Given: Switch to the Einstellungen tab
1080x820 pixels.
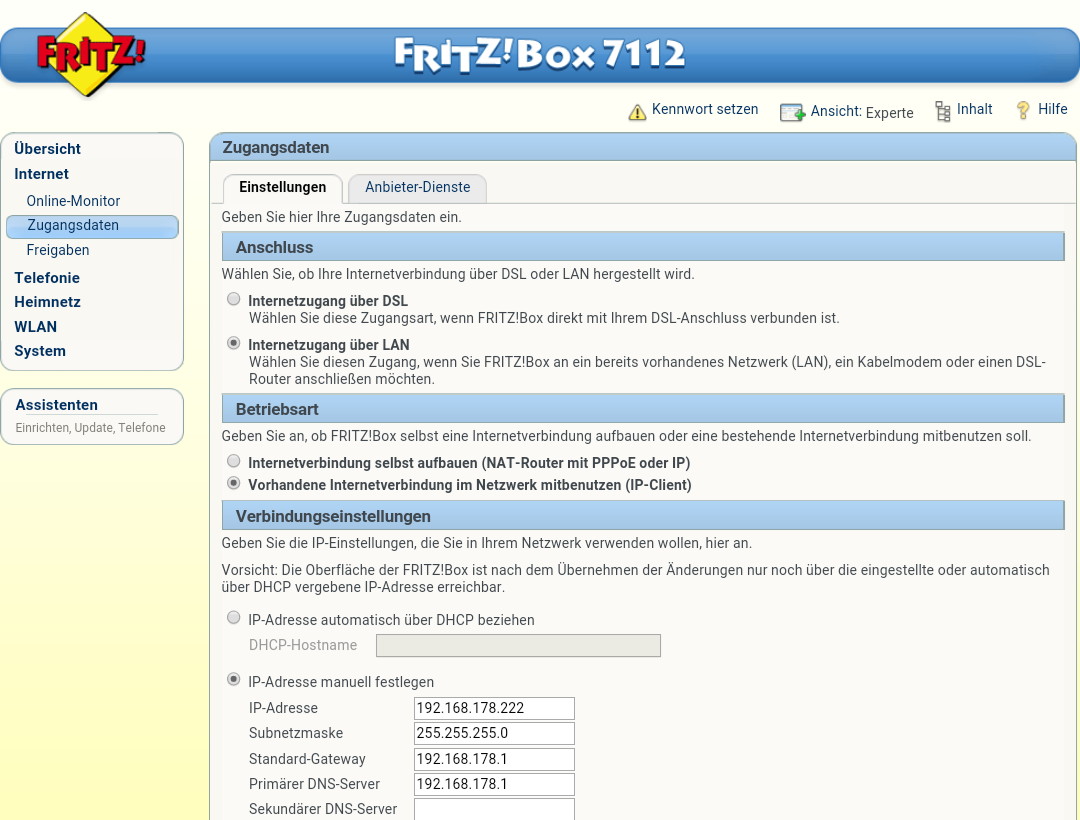Looking at the screenshot, I should pos(282,188).
